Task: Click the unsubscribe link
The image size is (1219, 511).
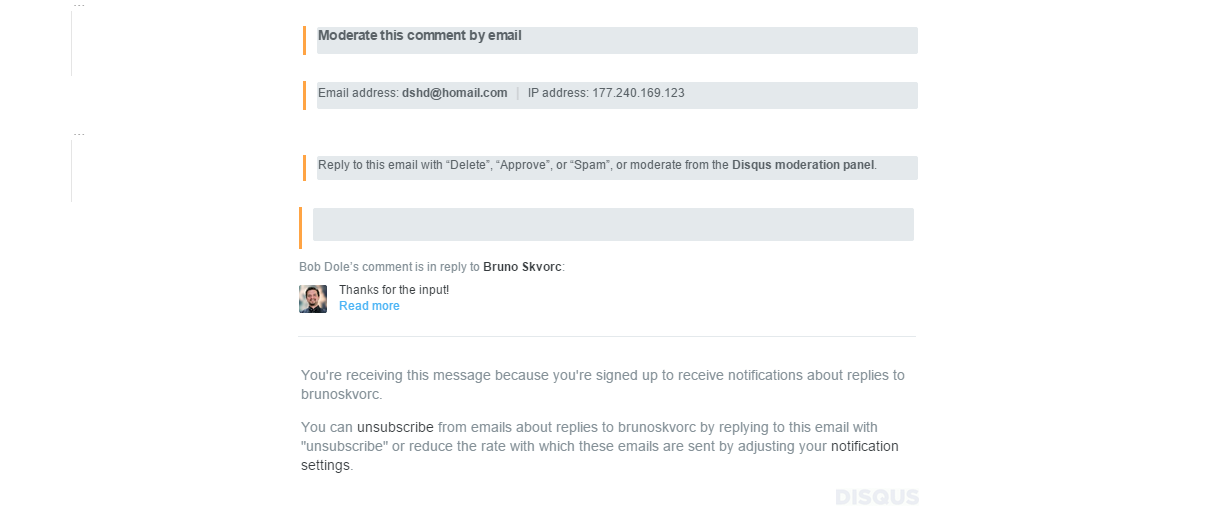Action: (395, 427)
